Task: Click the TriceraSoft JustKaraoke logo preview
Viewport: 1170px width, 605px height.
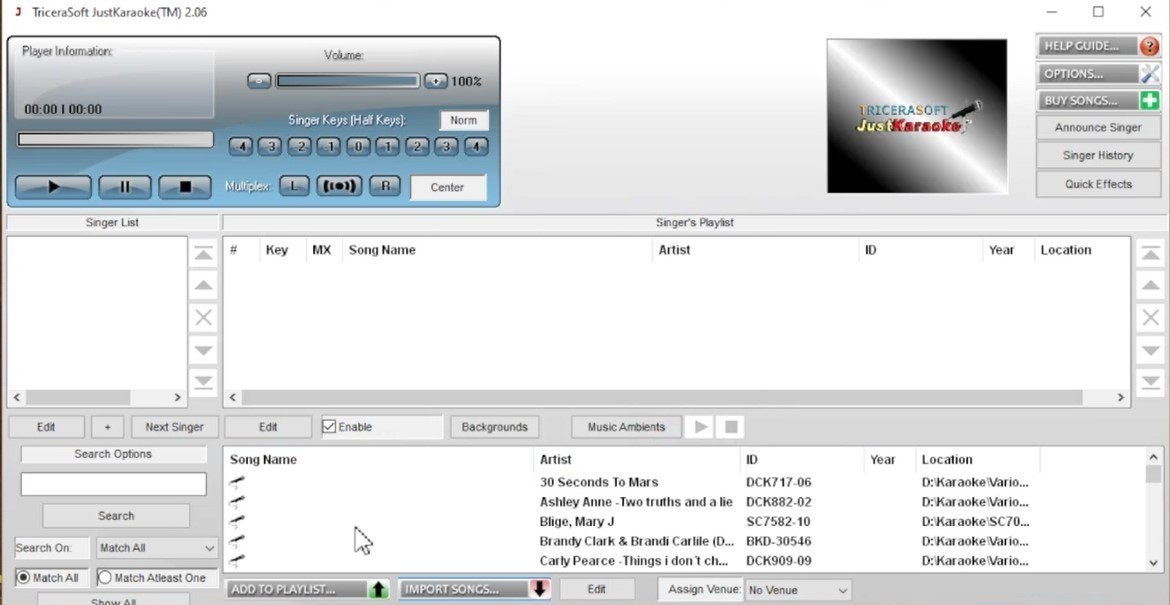Action: point(916,116)
